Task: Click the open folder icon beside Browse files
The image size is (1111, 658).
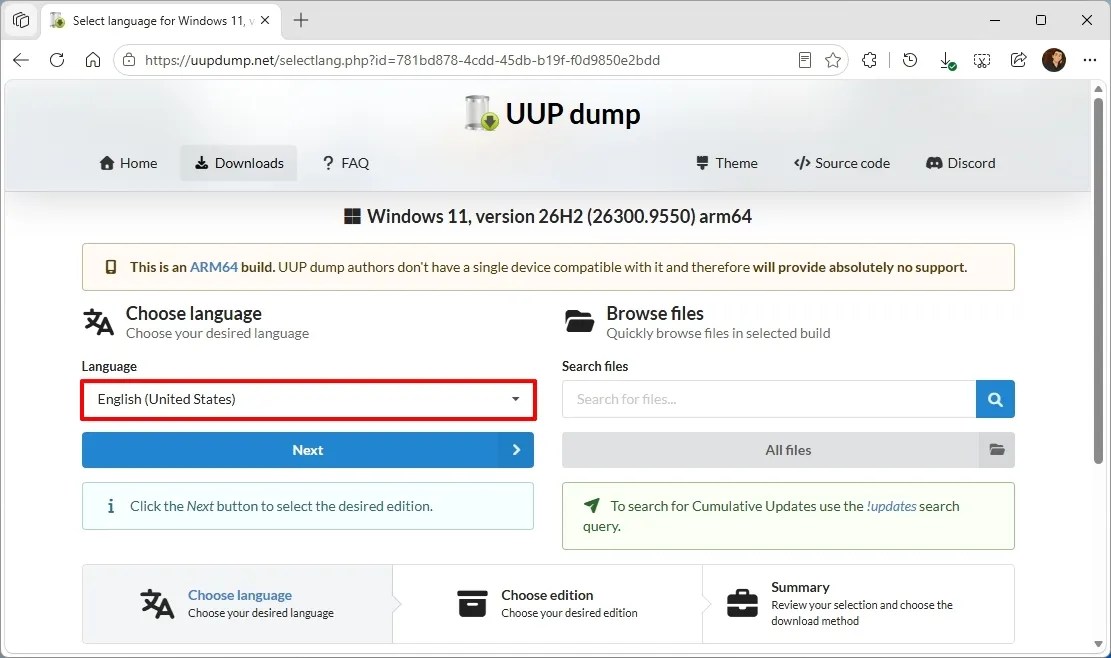Action: tap(580, 321)
